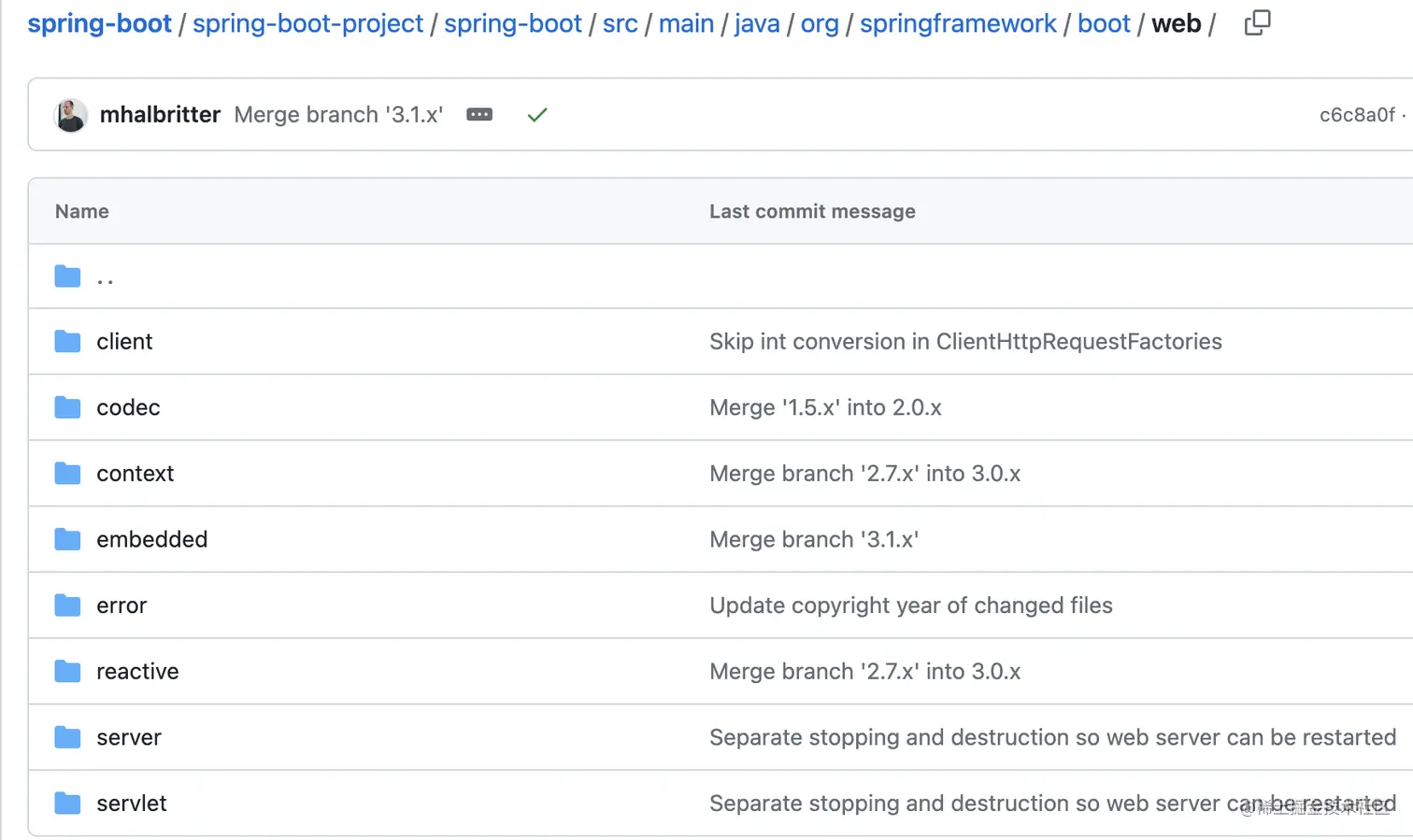Click the copy path icon

(x=1257, y=22)
